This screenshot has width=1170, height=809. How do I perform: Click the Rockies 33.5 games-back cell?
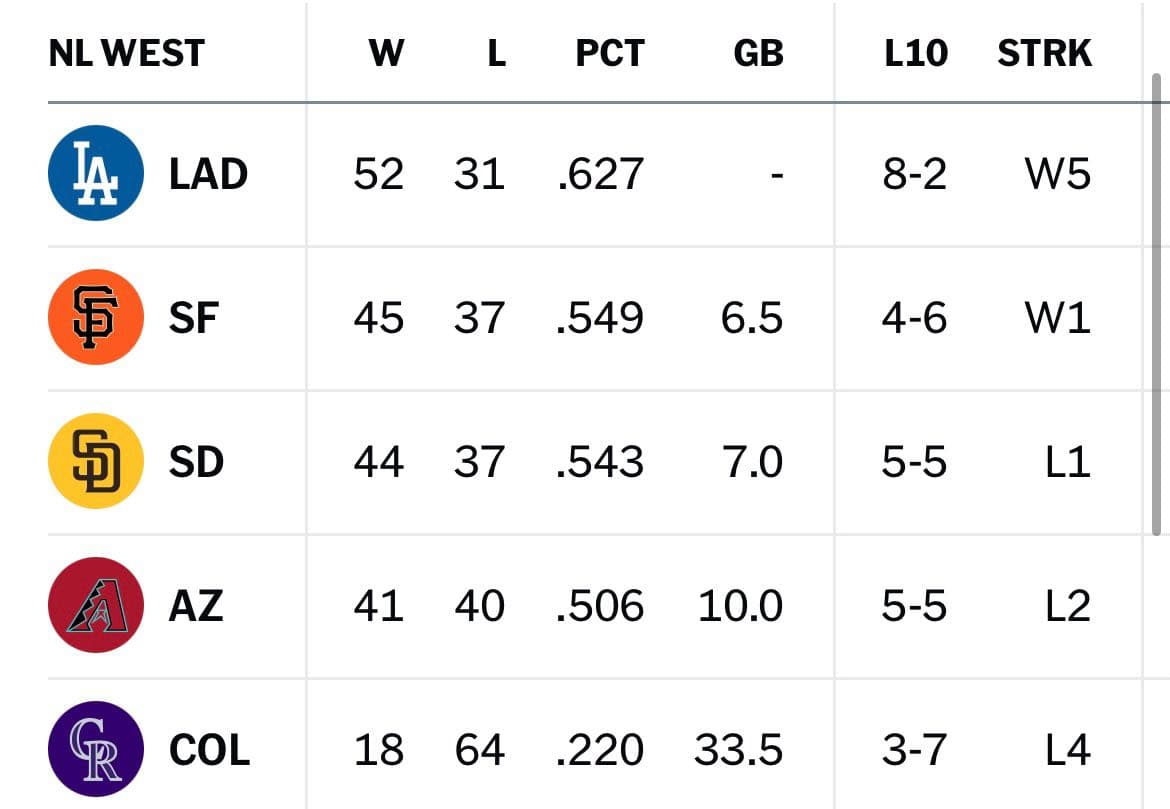(738, 750)
